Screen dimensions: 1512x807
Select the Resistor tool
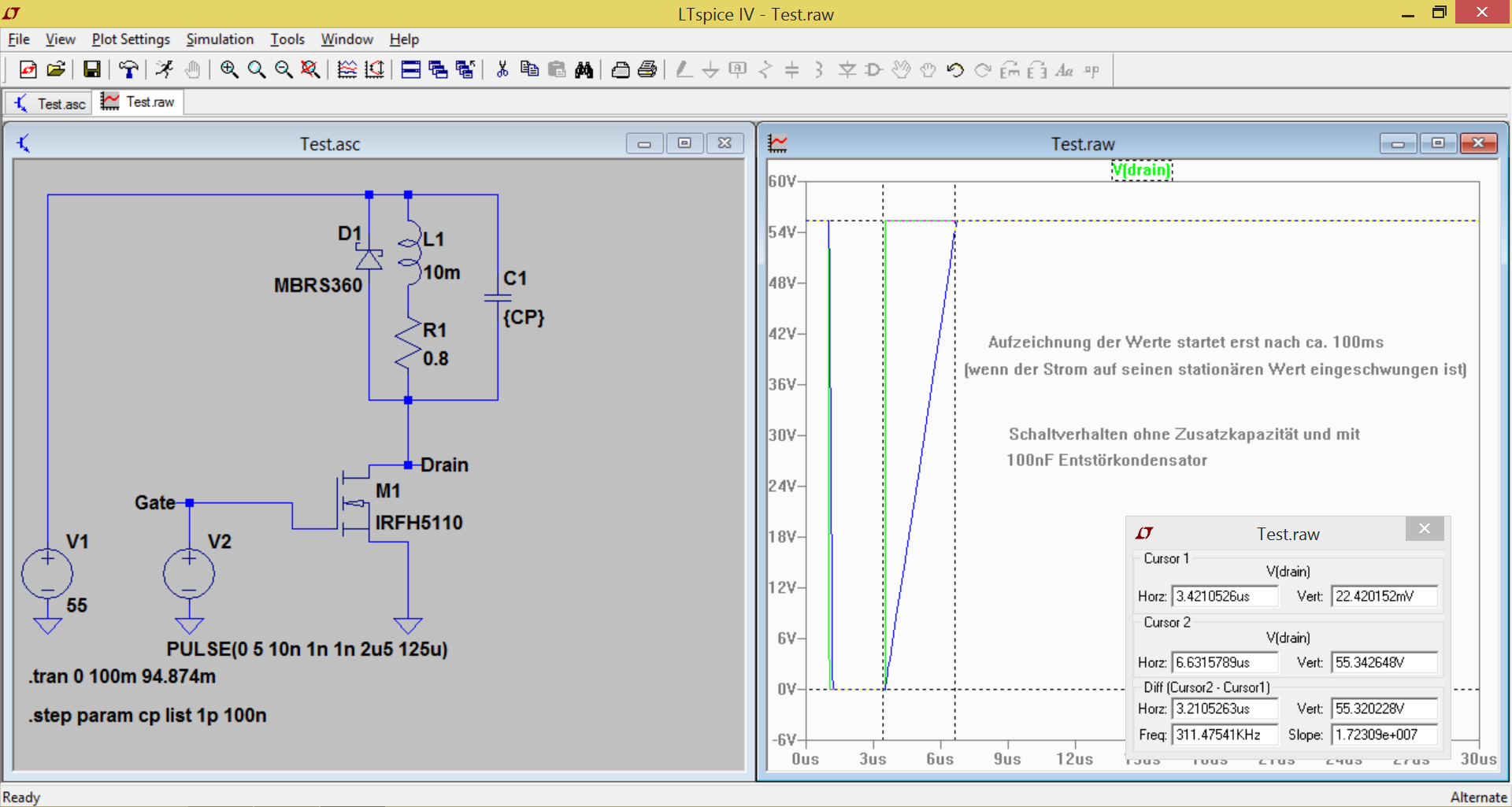point(765,70)
